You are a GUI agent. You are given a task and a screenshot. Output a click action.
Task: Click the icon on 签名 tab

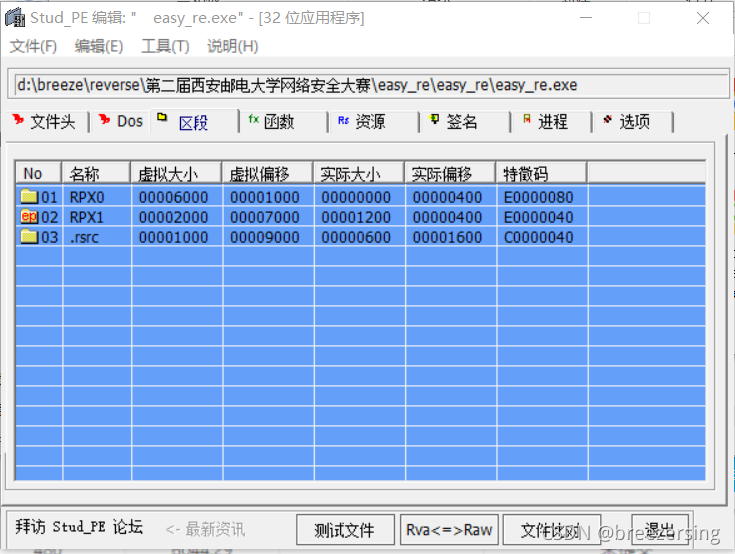[x=435, y=119]
